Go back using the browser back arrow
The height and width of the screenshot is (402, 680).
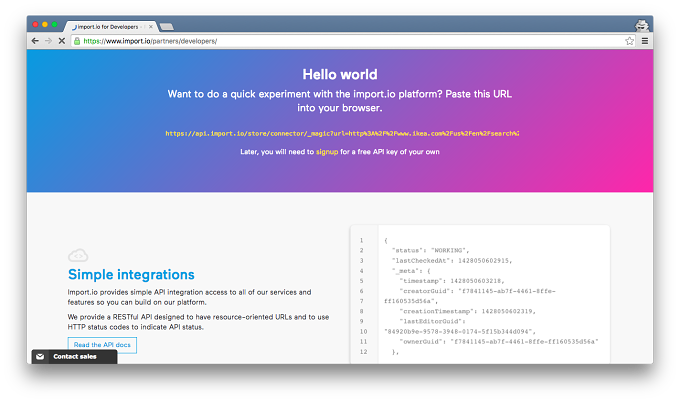click(35, 41)
